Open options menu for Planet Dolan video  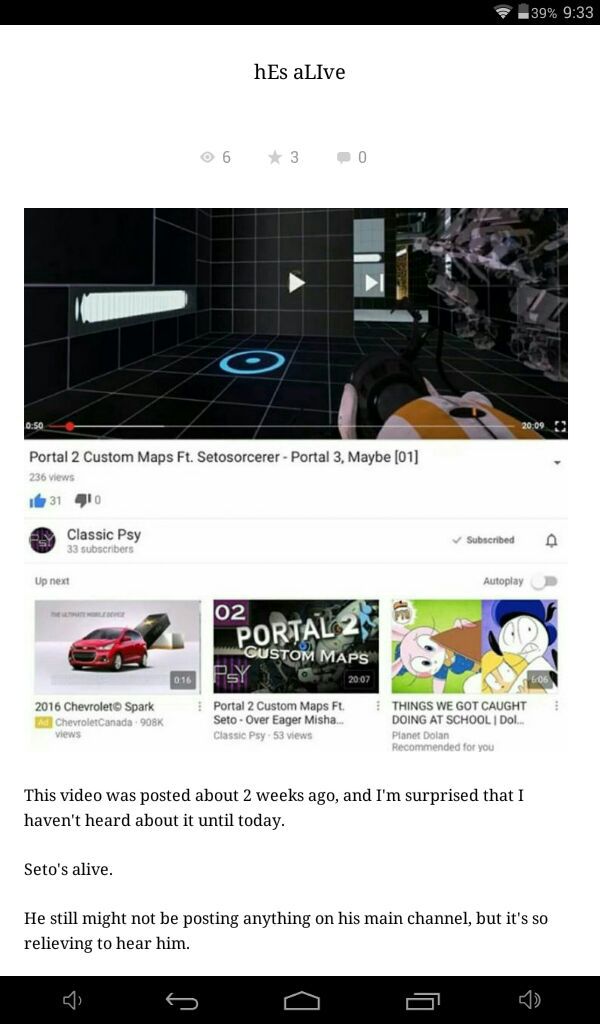pyautogui.click(x=556, y=706)
